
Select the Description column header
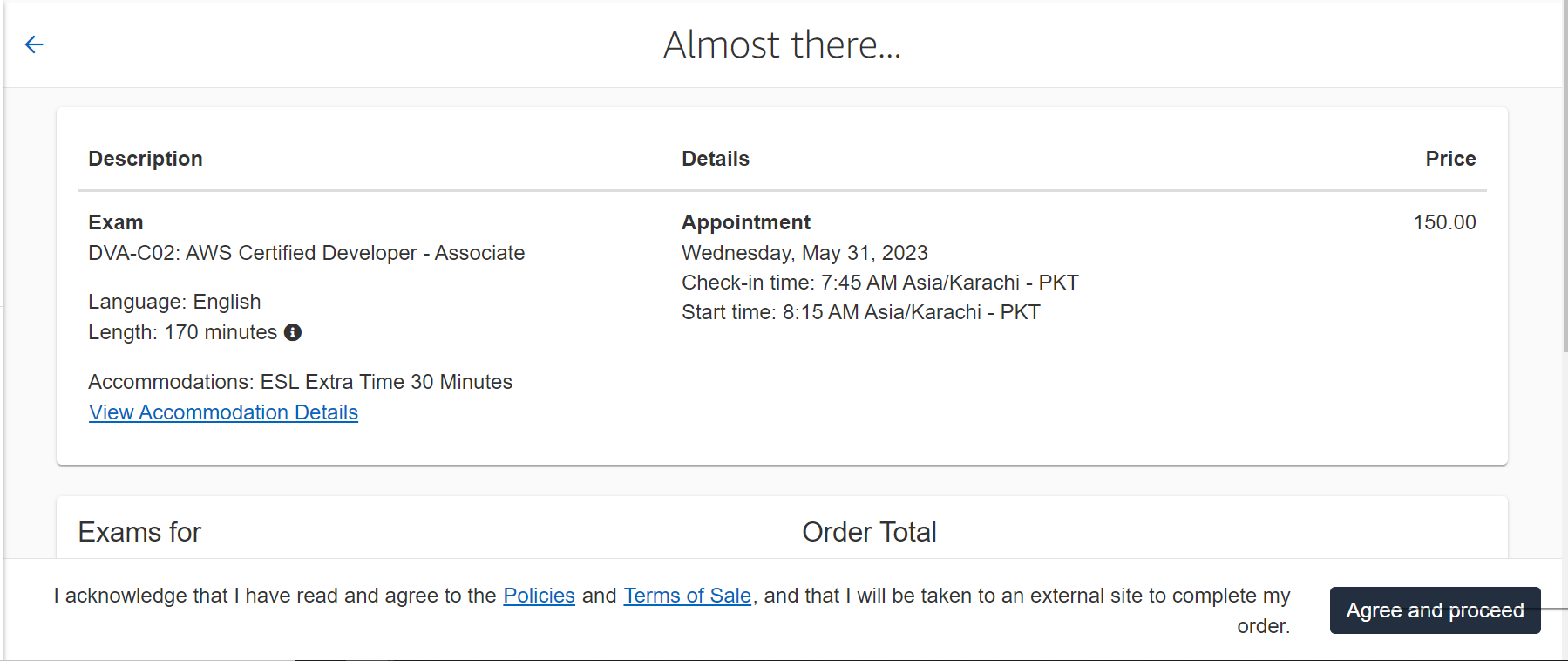pos(146,159)
